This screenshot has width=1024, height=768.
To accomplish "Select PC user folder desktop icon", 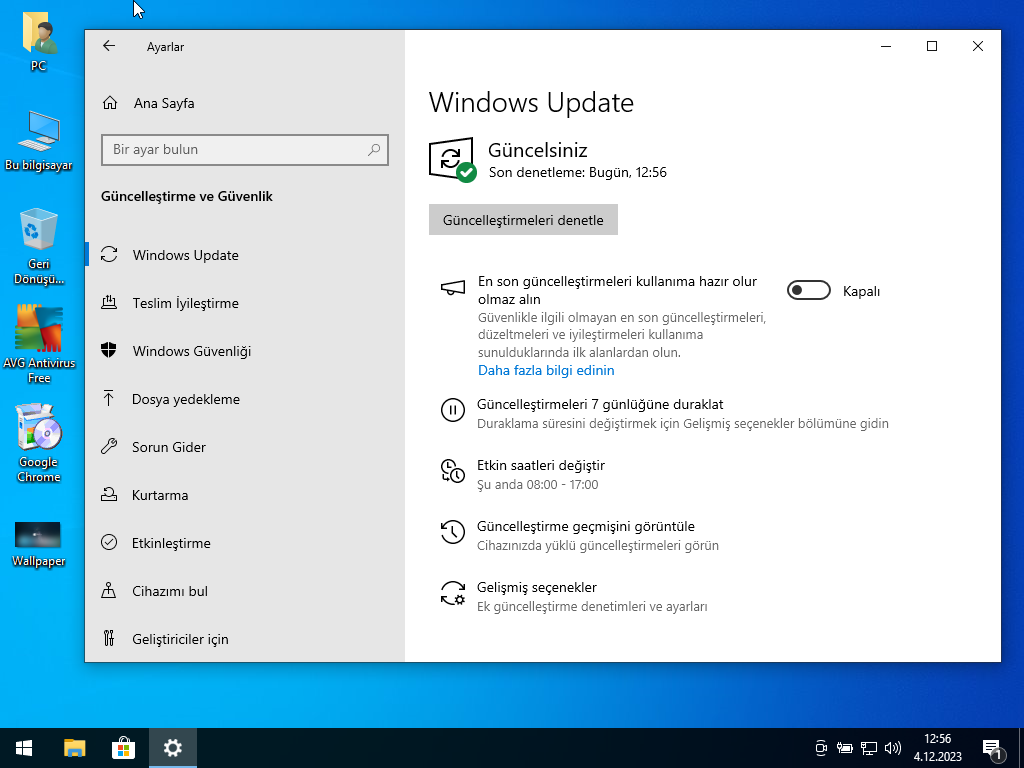I will pos(39,40).
